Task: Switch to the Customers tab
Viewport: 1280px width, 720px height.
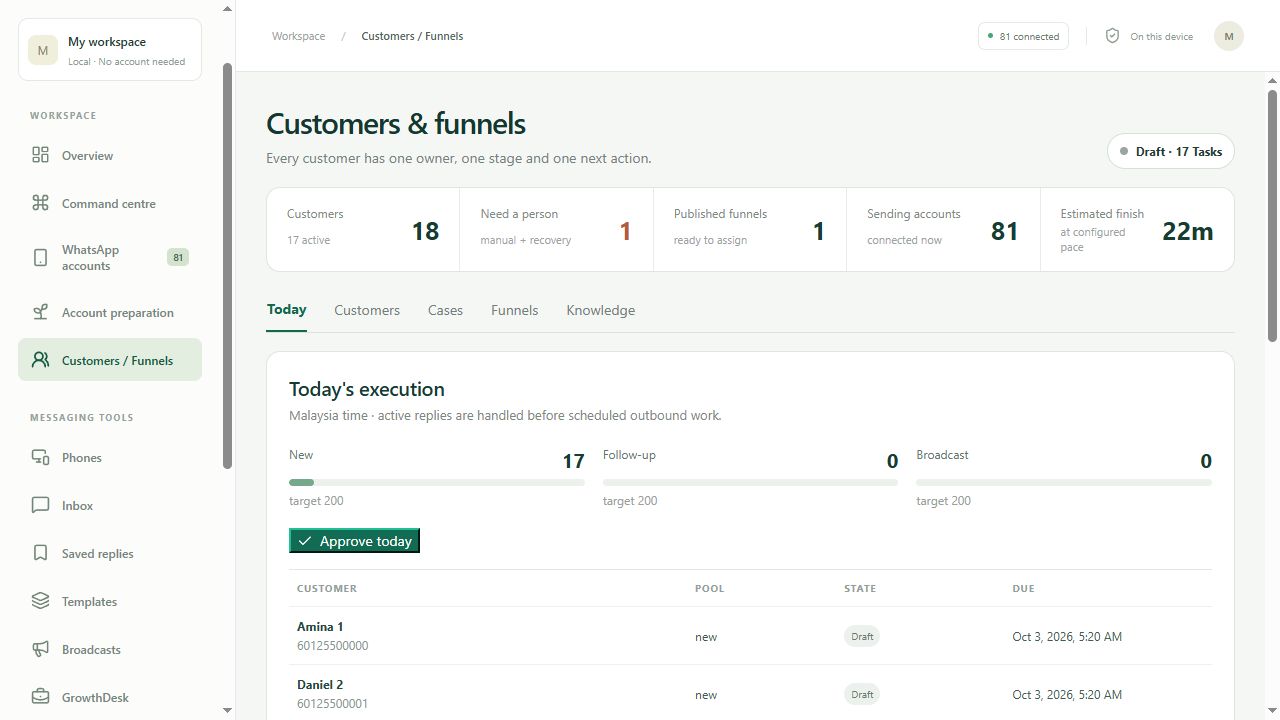Action: coord(367,310)
